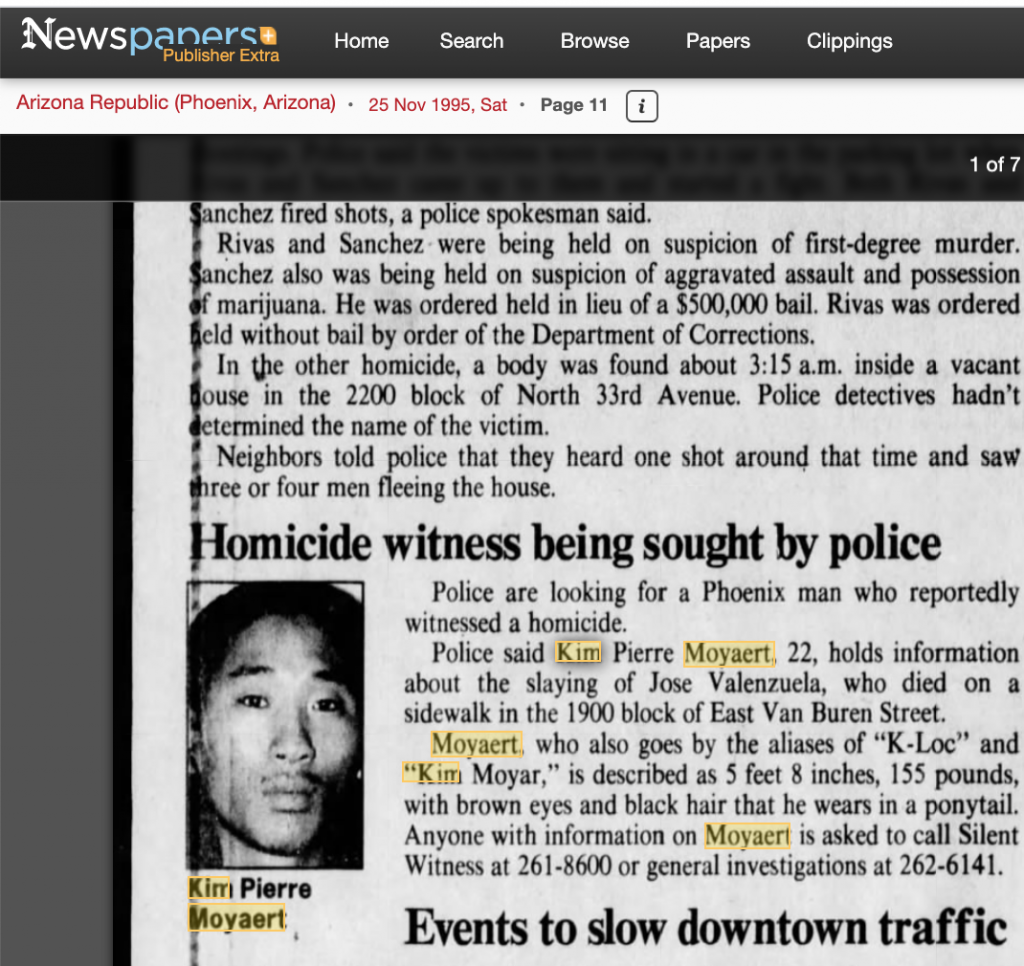
Task: Click the witness photograph in the article
Action: (275, 724)
